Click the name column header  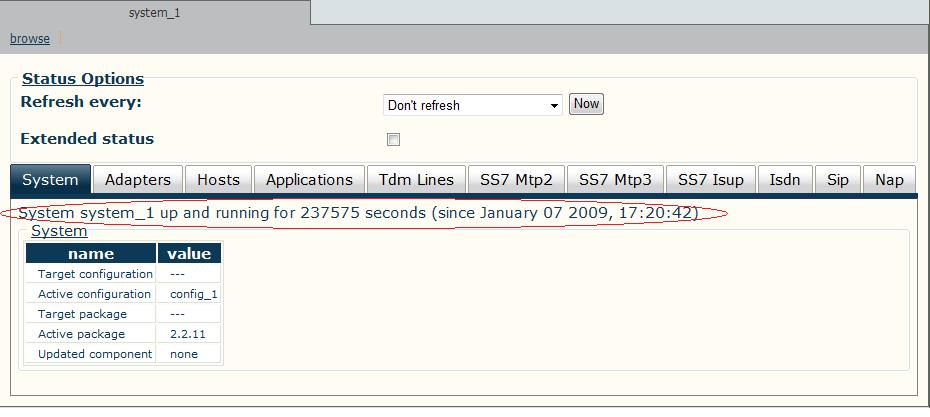[91, 253]
